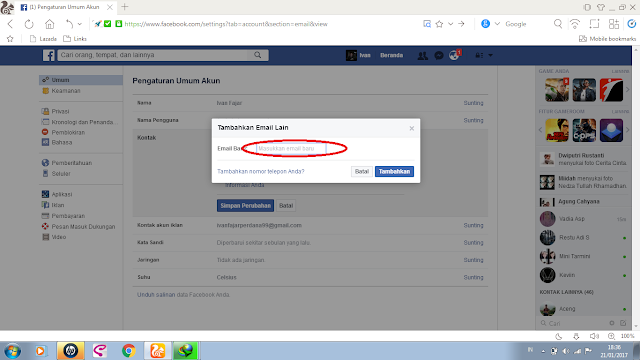This screenshot has width=640, height=360.
Task: Expand the dropdown beside the bookmark star
Action: 450,24
